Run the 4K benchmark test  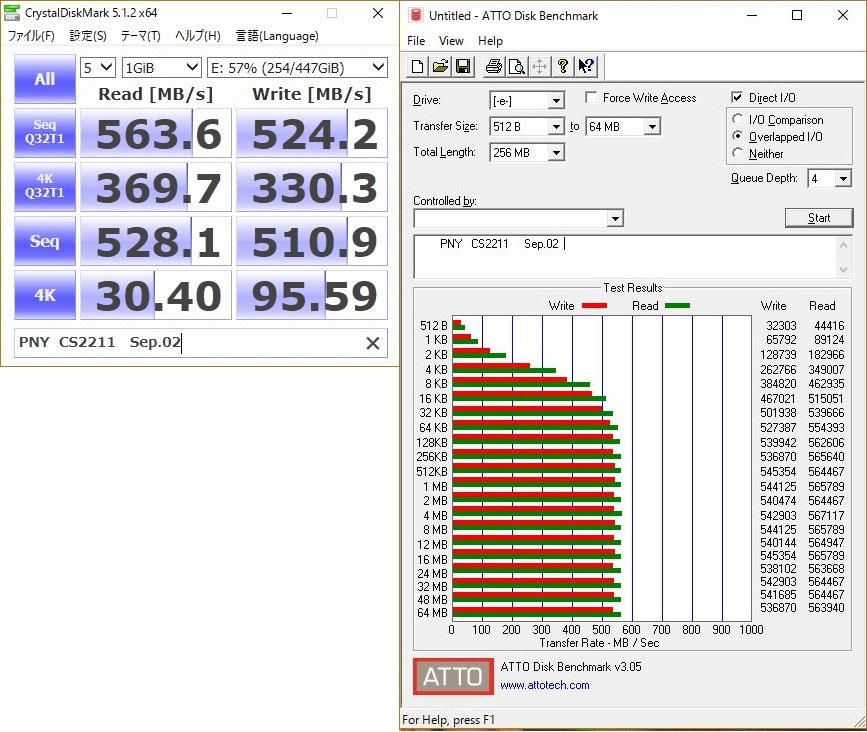[45, 295]
